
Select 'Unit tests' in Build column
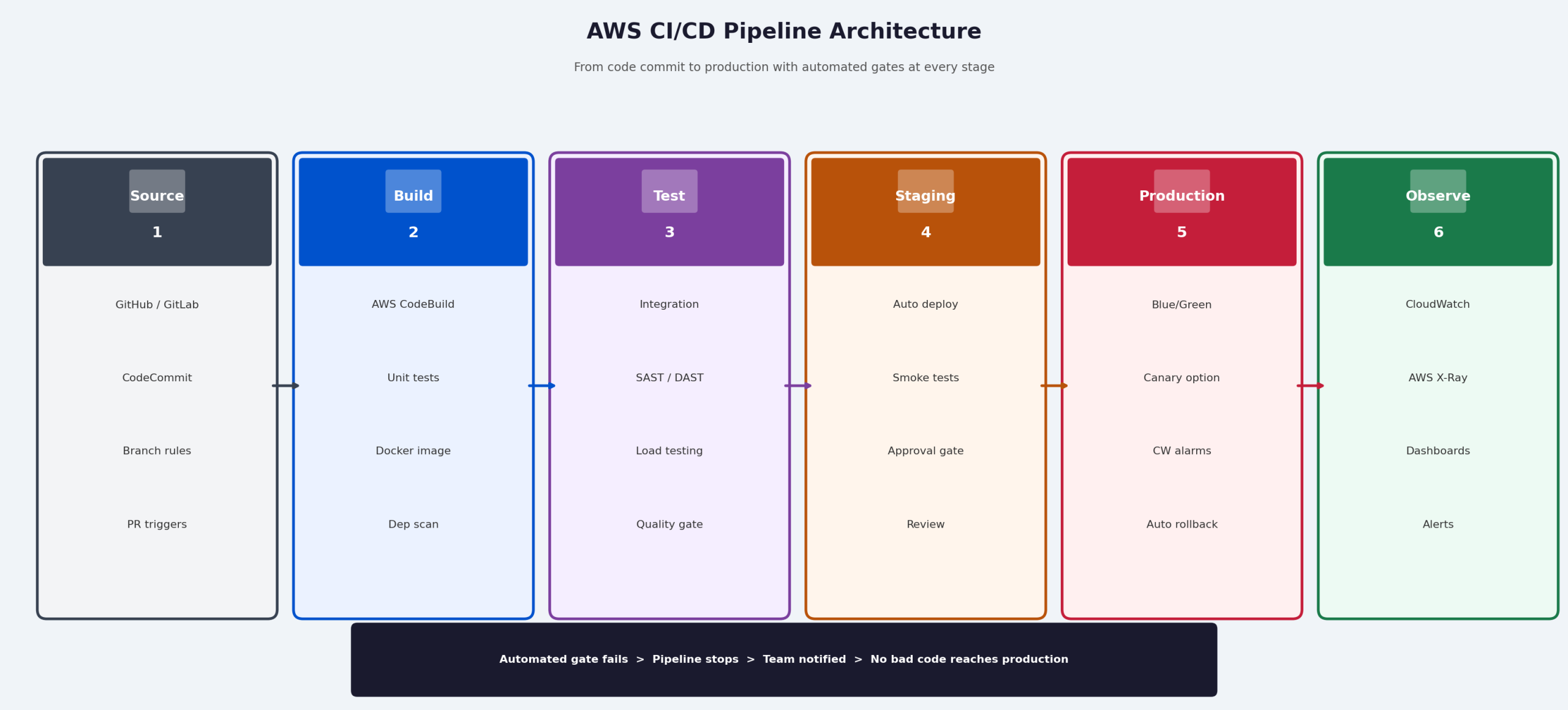(413, 378)
